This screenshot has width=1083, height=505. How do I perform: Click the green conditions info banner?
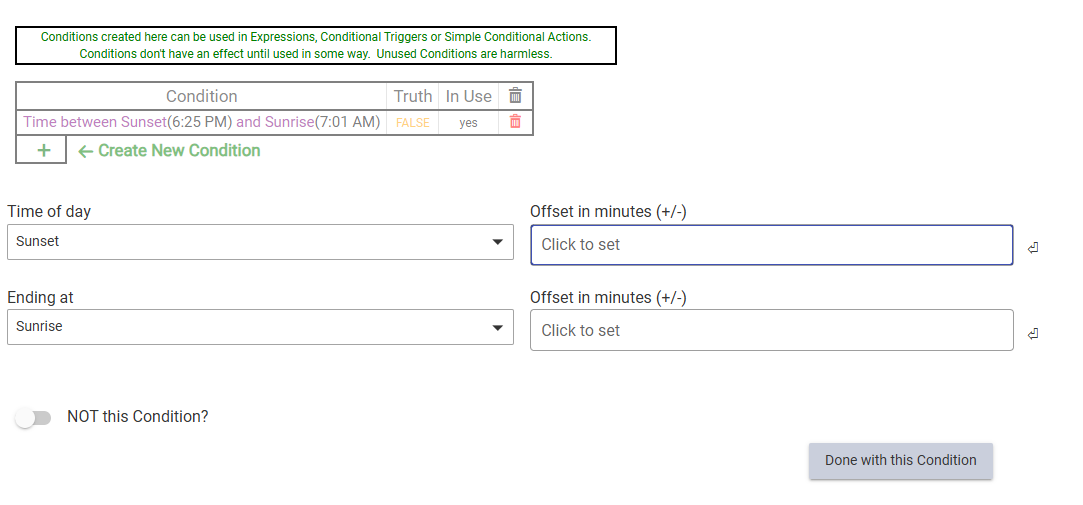(x=316, y=45)
